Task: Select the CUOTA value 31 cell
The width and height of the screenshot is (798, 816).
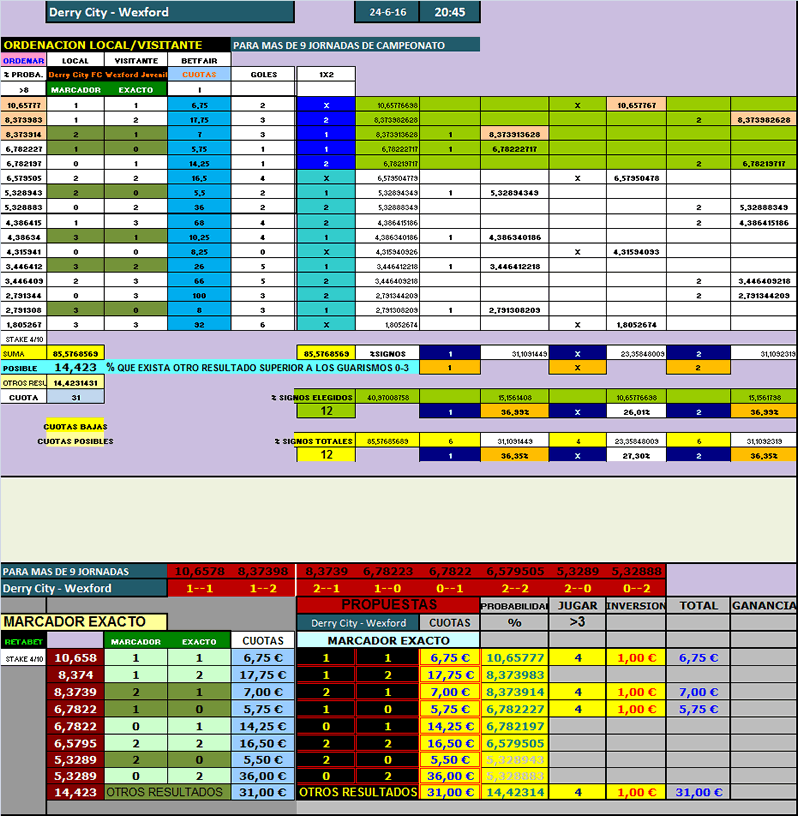Action: [x=75, y=397]
